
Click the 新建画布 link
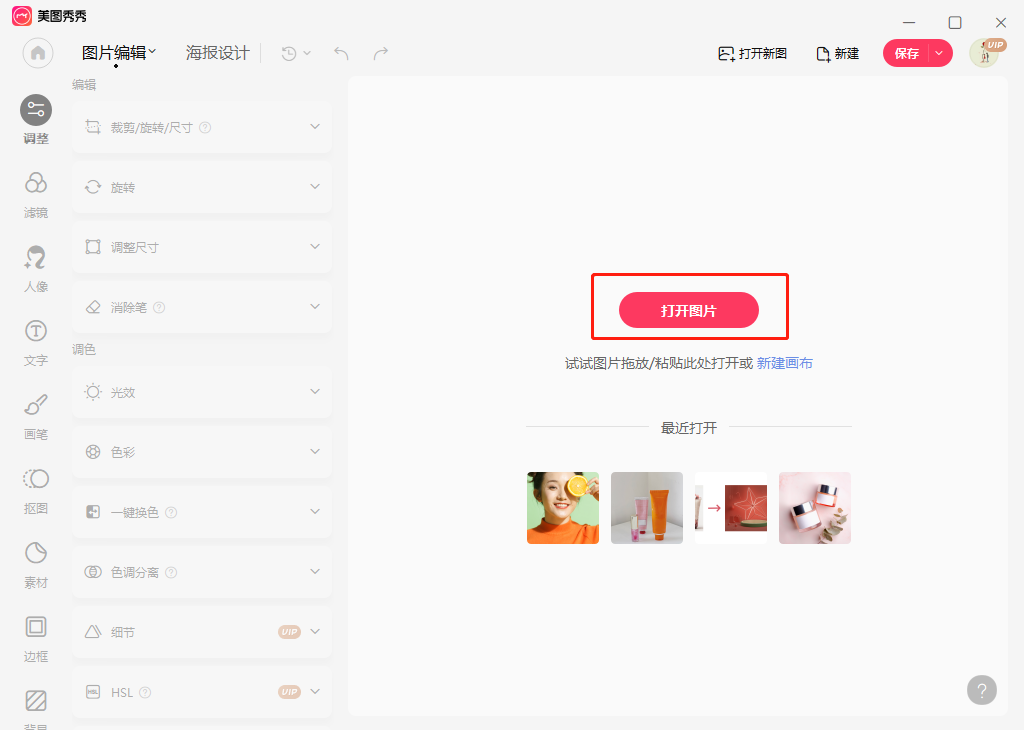pos(784,363)
